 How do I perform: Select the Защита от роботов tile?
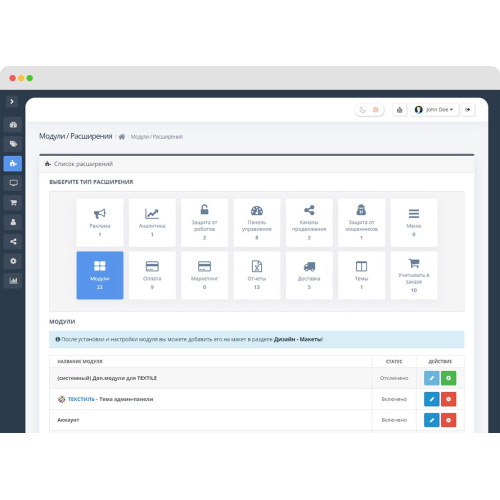204,223
